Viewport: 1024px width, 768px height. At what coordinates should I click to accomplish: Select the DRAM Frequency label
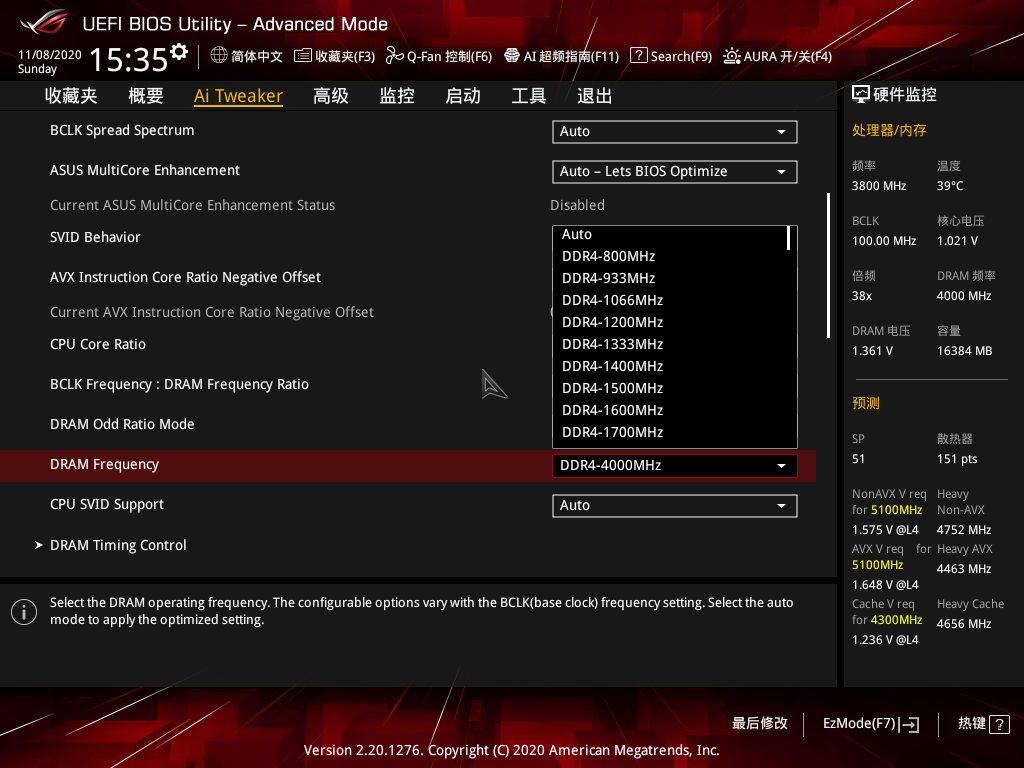coord(104,464)
